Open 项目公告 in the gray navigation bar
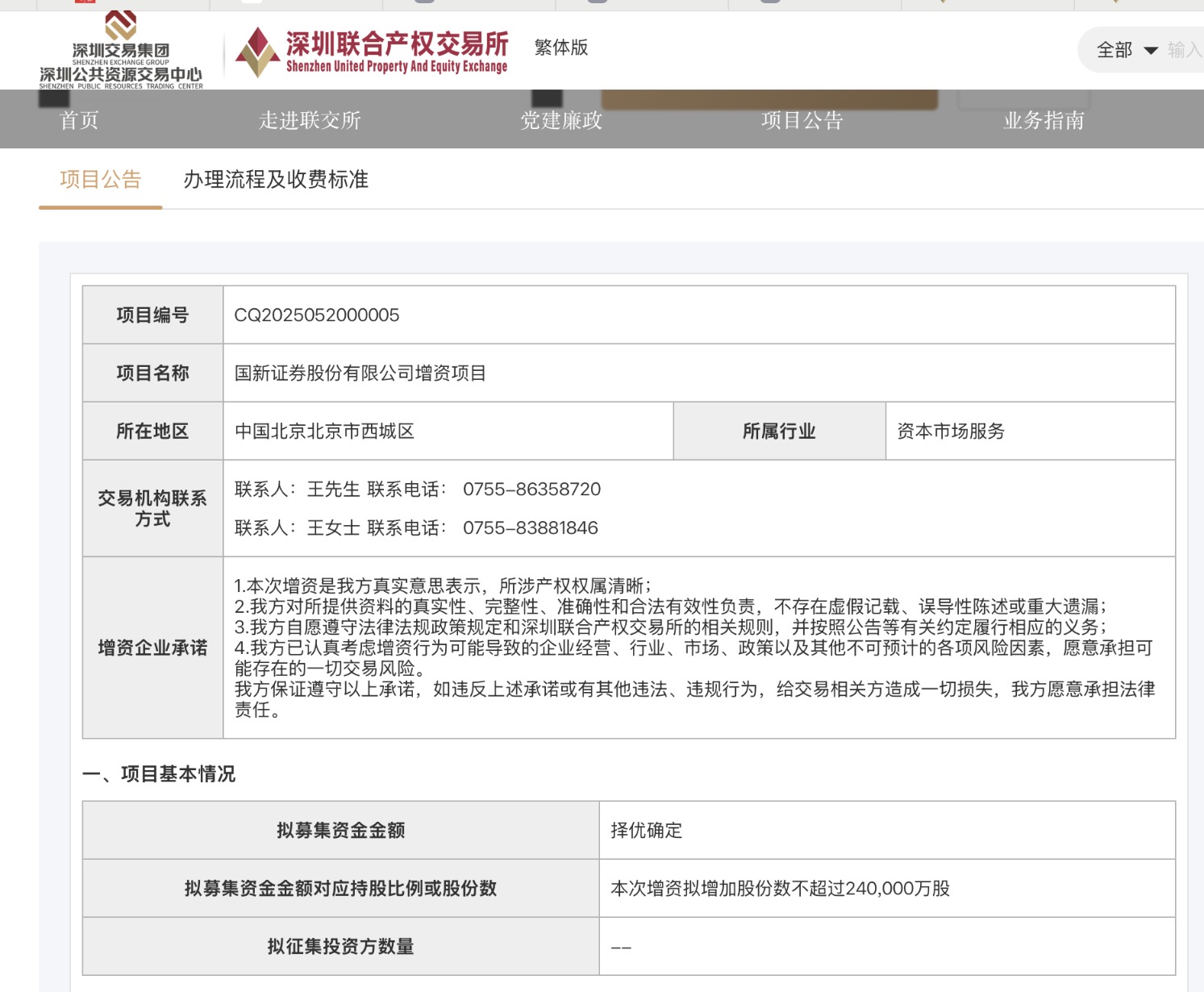 coord(802,120)
